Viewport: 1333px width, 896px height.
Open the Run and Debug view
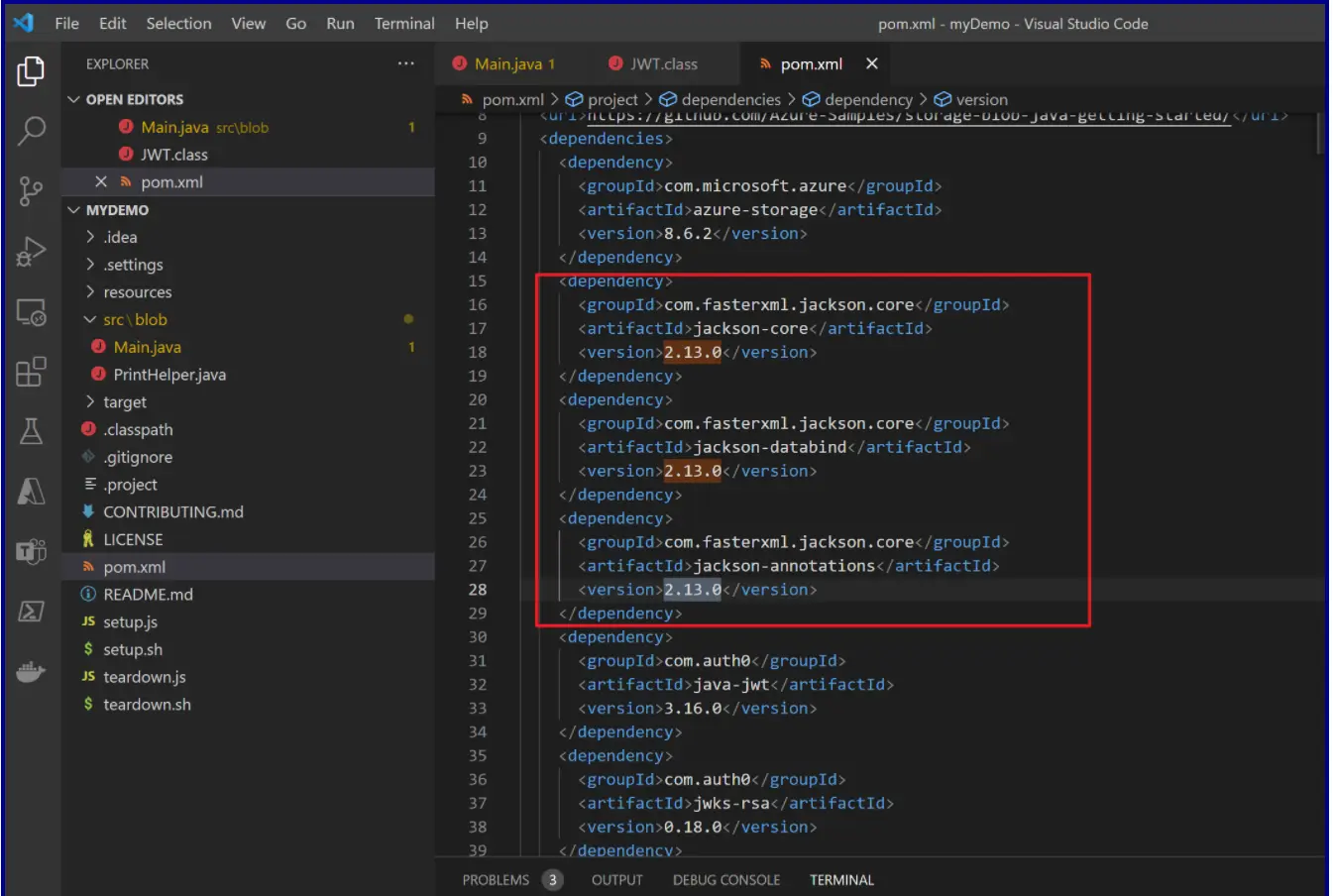pyautogui.click(x=31, y=252)
